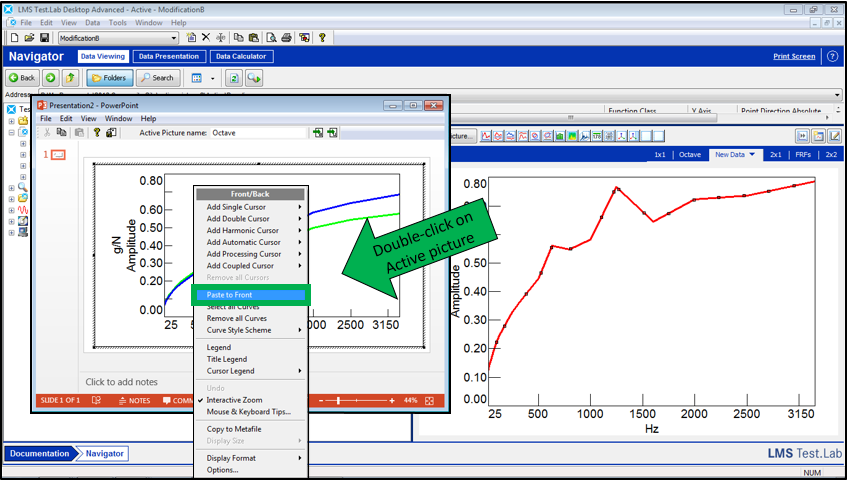Click the yellow question mark help icon in Test.Lab

click(x=322, y=37)
